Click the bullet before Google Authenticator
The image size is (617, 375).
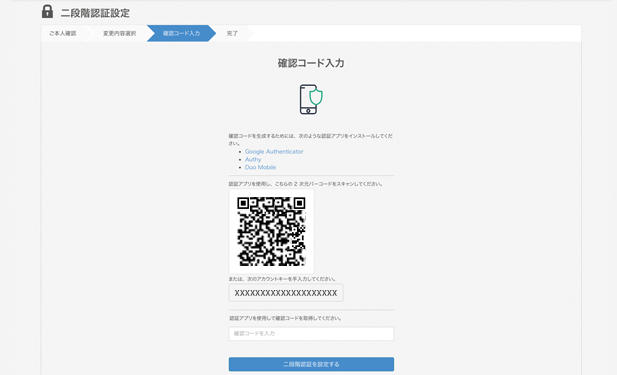[240, 152]
